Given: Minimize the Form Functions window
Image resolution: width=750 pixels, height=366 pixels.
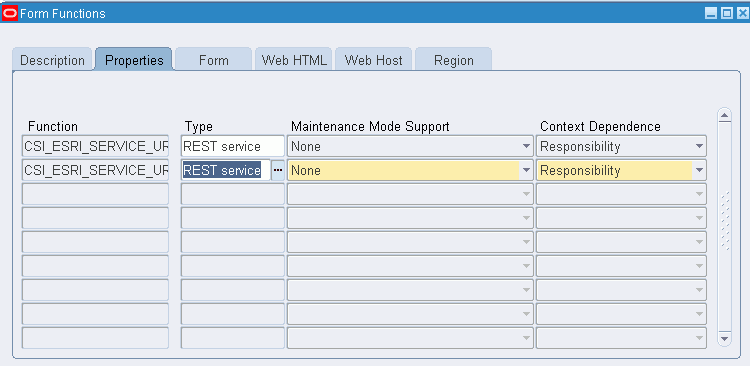Looking at the screenshot, I should (x=711, y=14).
